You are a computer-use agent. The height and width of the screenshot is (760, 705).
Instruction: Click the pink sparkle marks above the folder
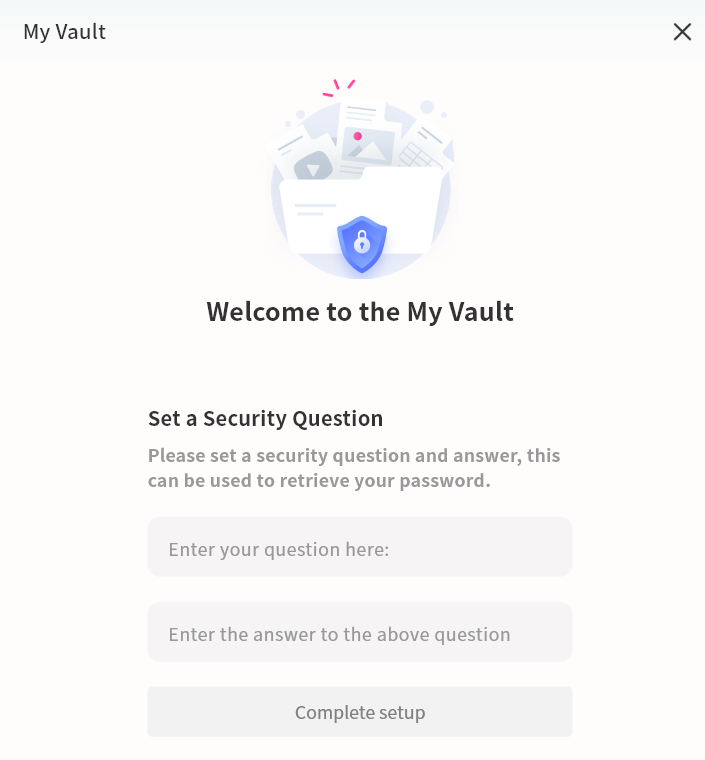coord(339,87)
